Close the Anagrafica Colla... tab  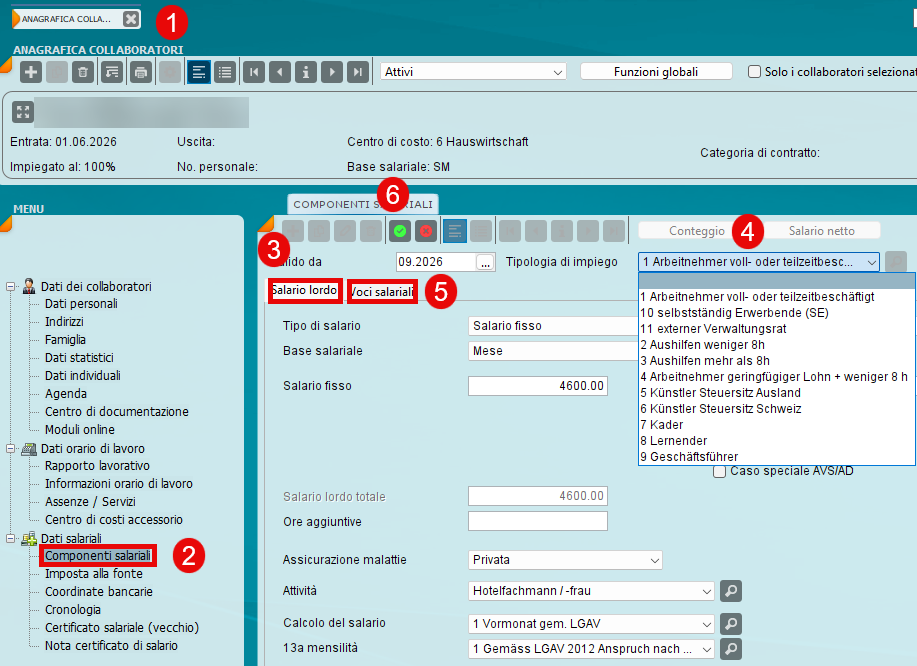click(131, 19)
